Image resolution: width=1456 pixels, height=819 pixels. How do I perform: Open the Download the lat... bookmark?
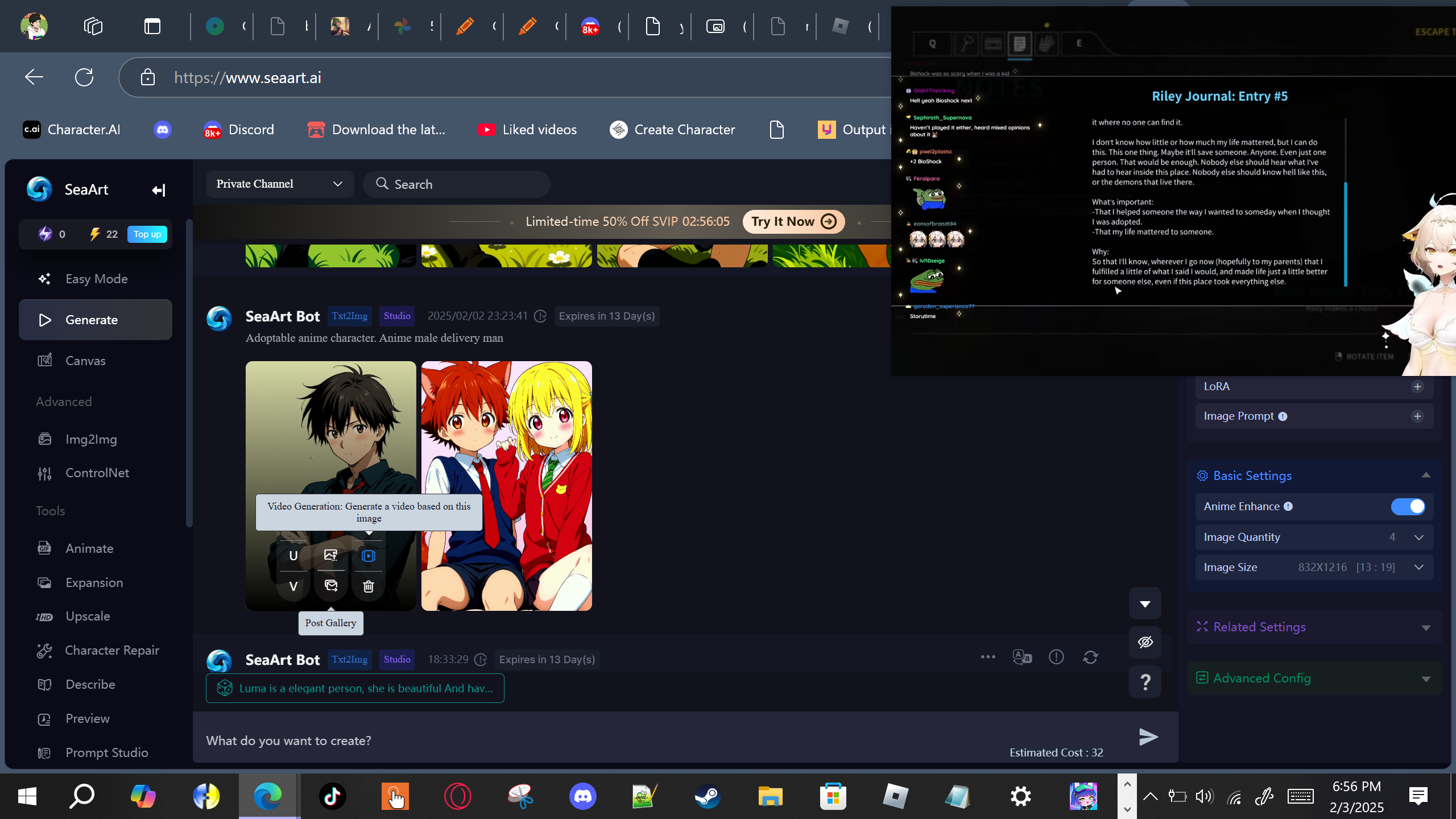(x=377, y=130)
